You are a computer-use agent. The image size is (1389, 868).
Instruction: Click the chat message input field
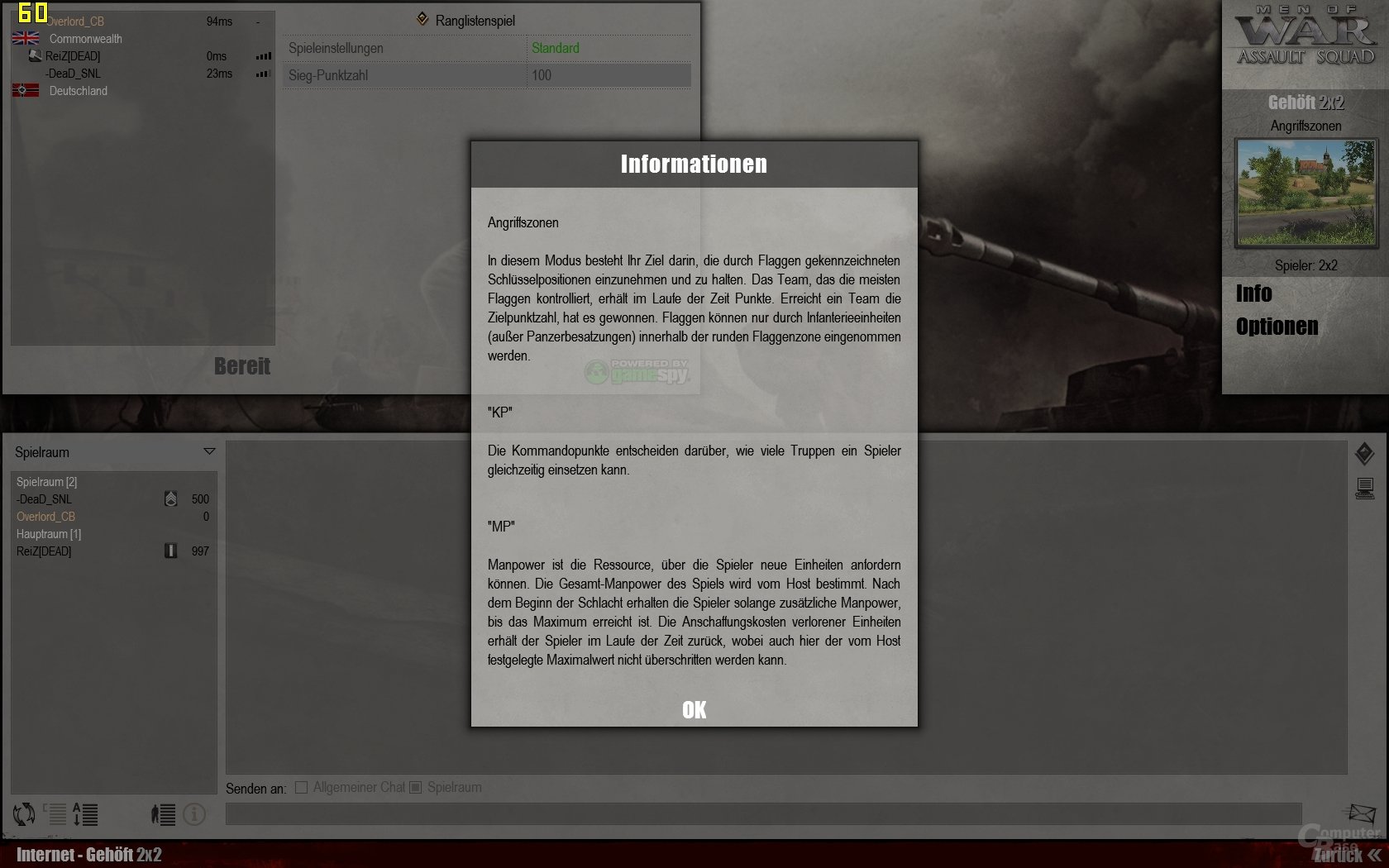[763, 813]
